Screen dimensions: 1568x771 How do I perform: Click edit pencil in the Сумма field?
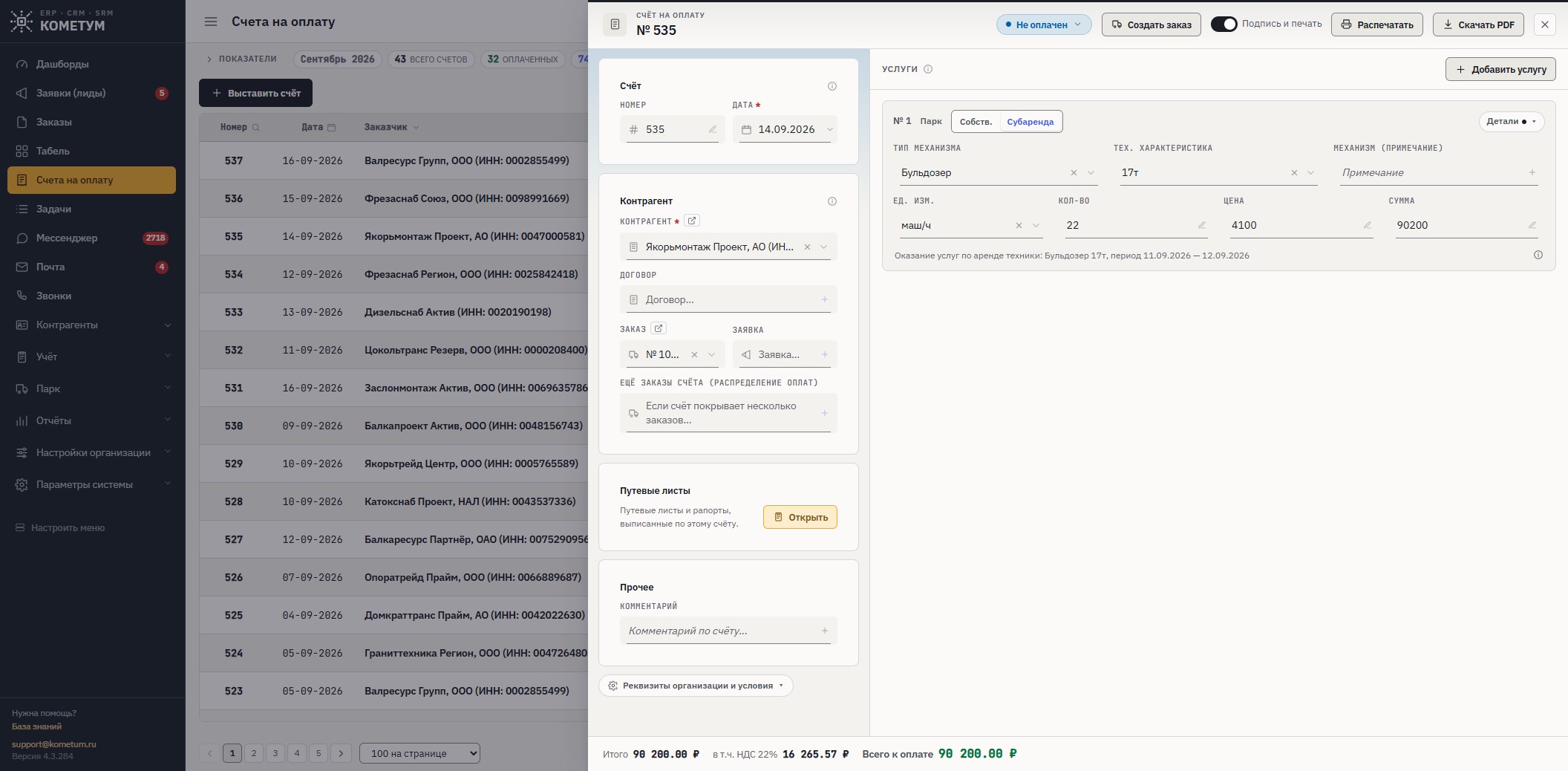coord(1532,225)
